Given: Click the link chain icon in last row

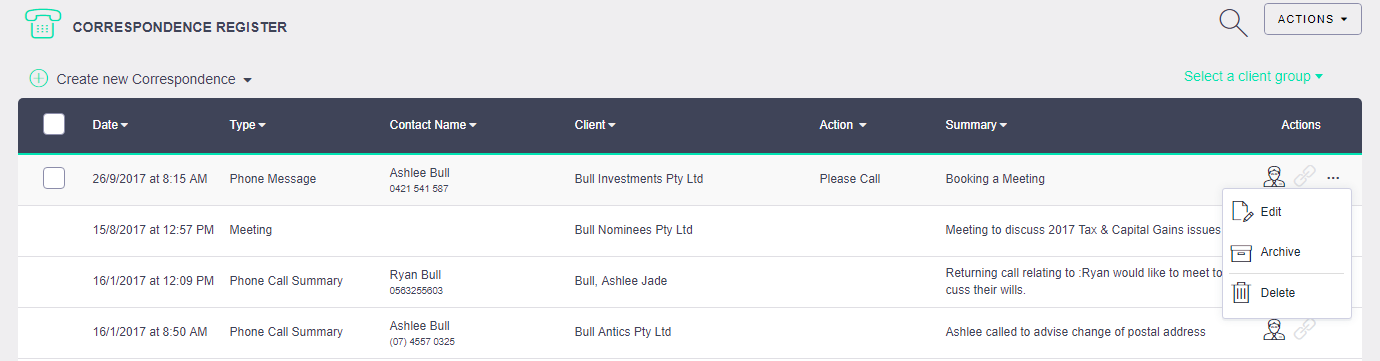Looking at the screenshot, I should [1303, 330].
